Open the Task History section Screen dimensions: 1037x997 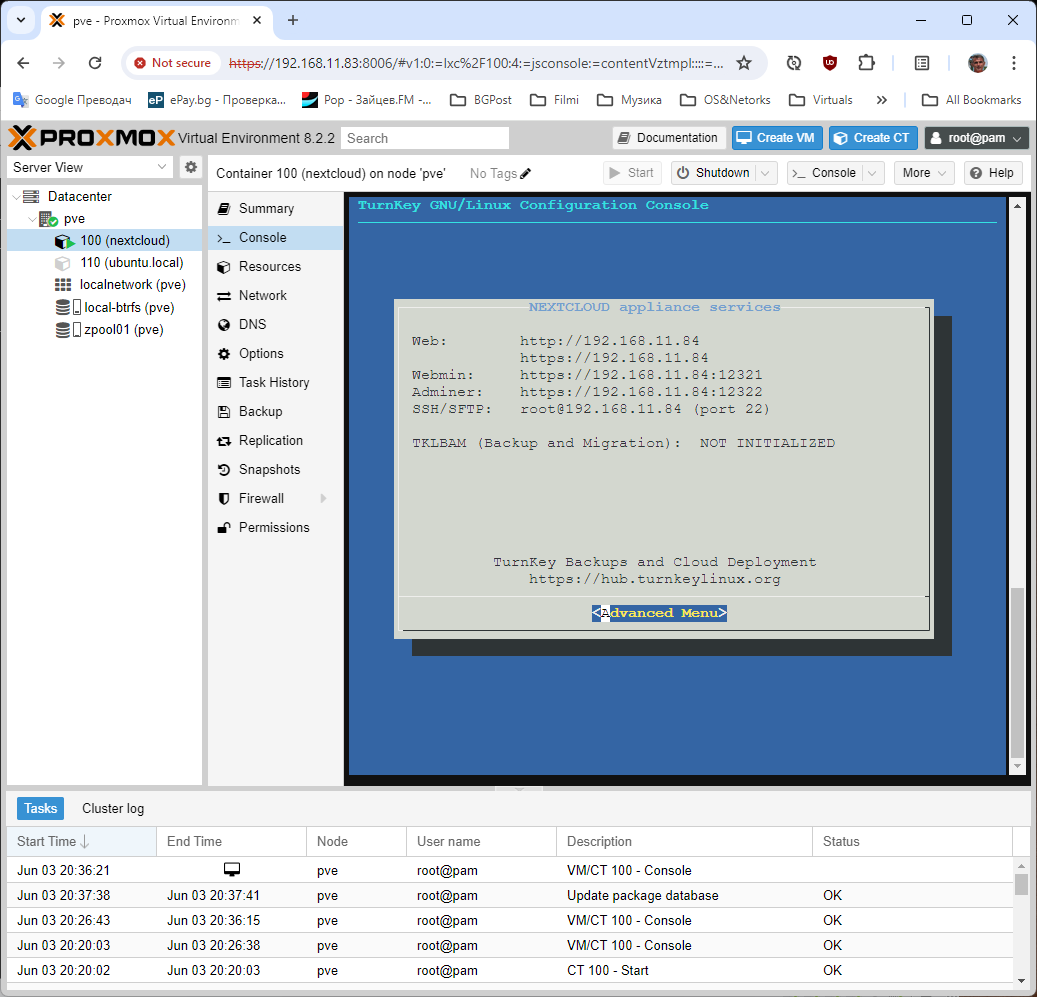click(276, 382)
